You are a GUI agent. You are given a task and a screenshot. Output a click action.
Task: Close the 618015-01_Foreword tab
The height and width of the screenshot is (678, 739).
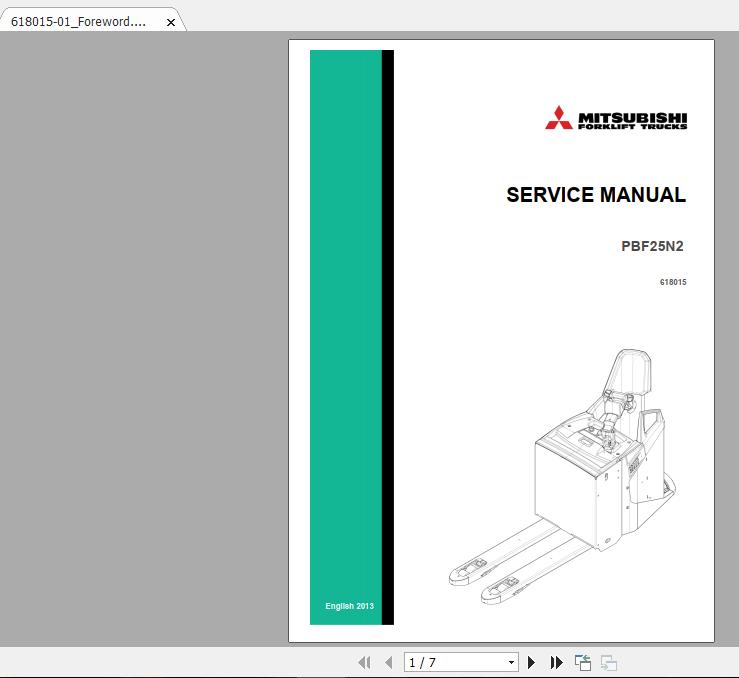pos(171,22)
